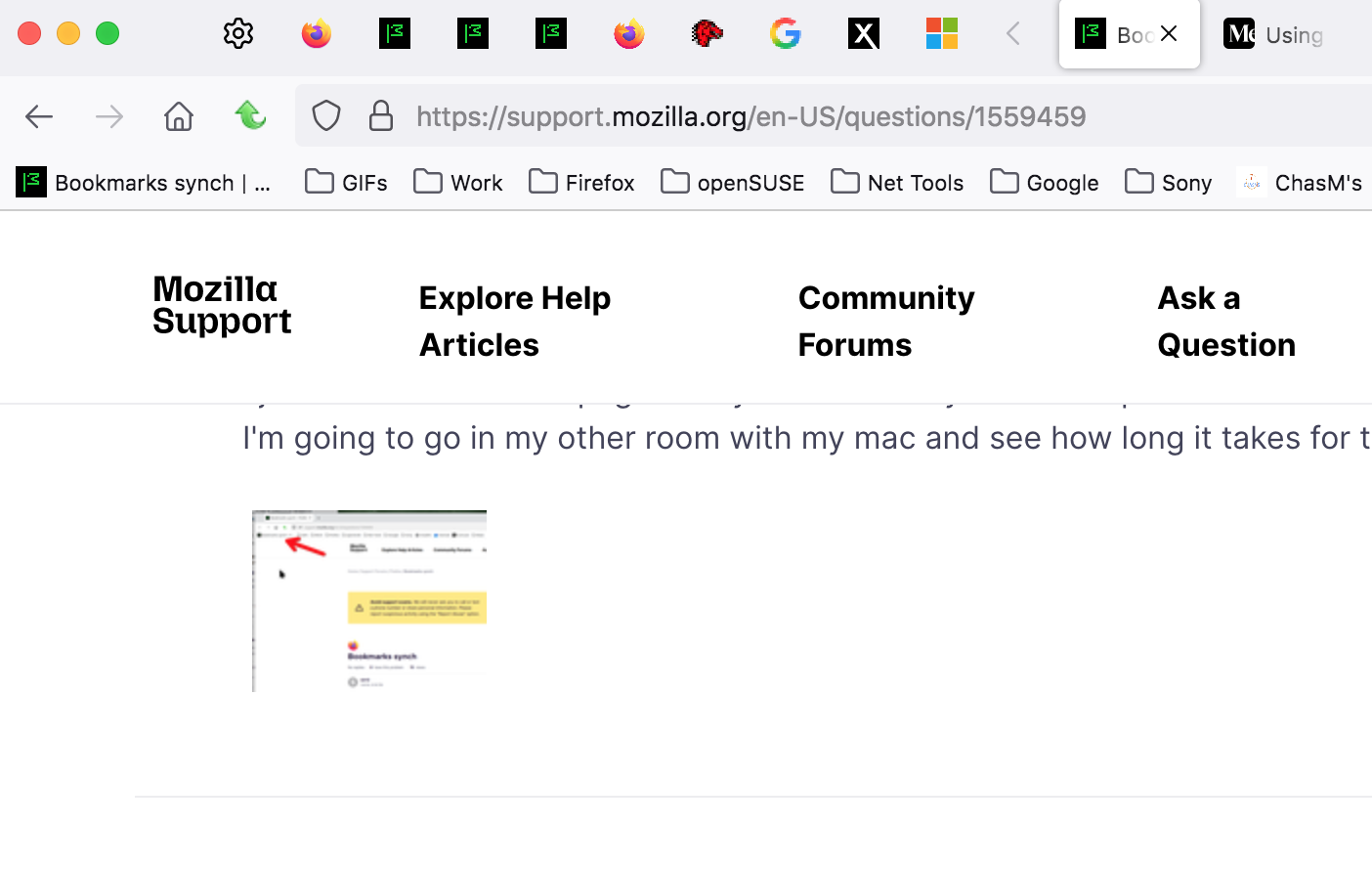Expand the Firefox bookmarks folder
1372x870 pixels.
581,183
